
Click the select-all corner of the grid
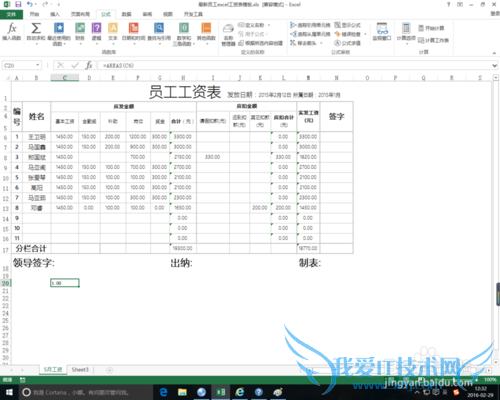(6, 78)
